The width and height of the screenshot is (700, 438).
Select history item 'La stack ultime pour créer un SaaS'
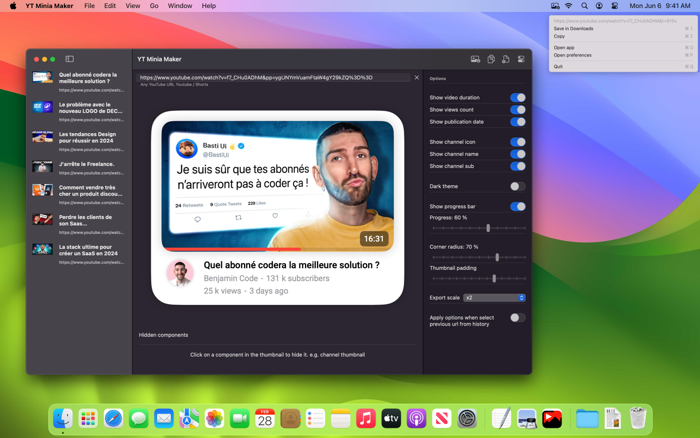click(79, 254)
